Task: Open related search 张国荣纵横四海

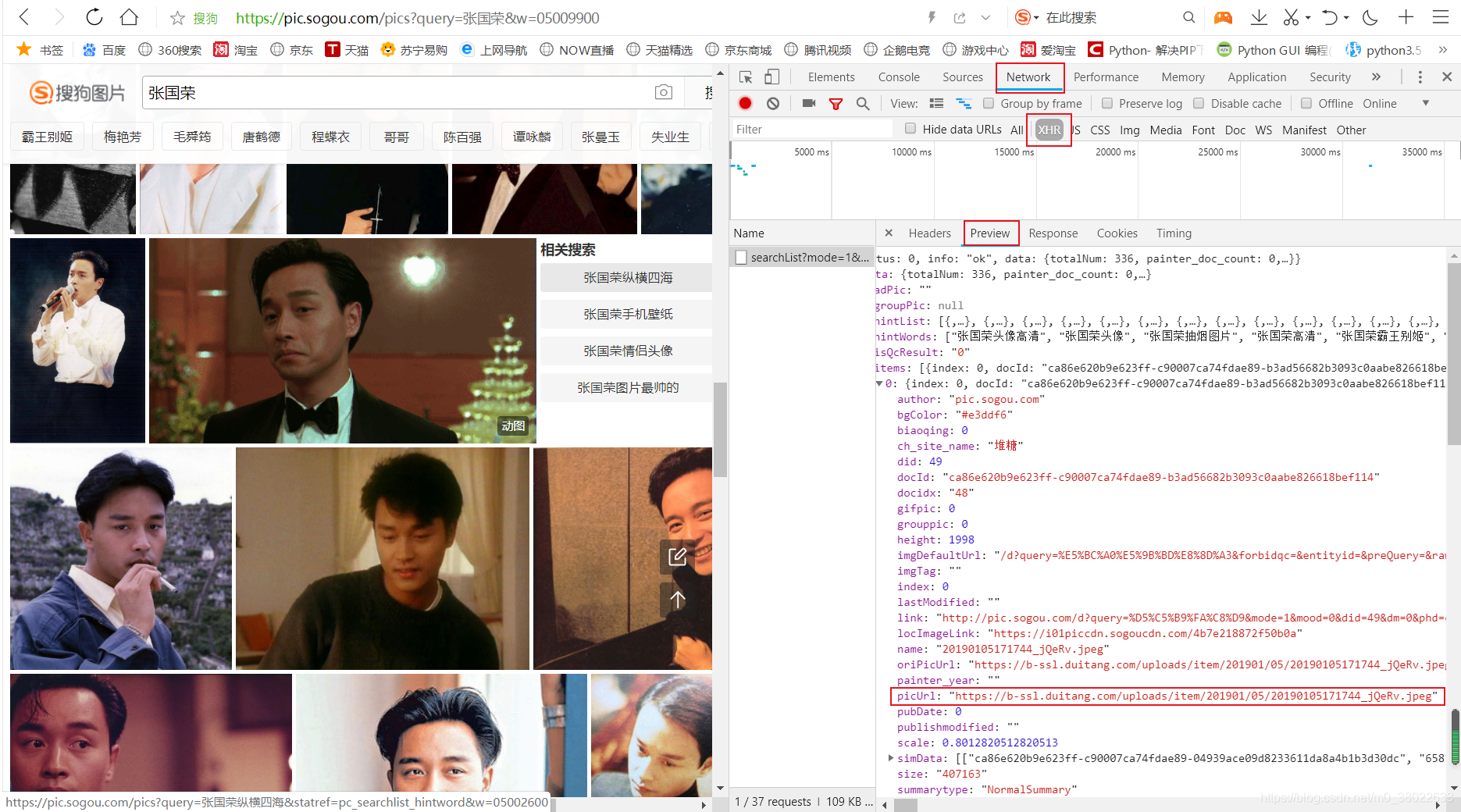Action: point(627,277)
